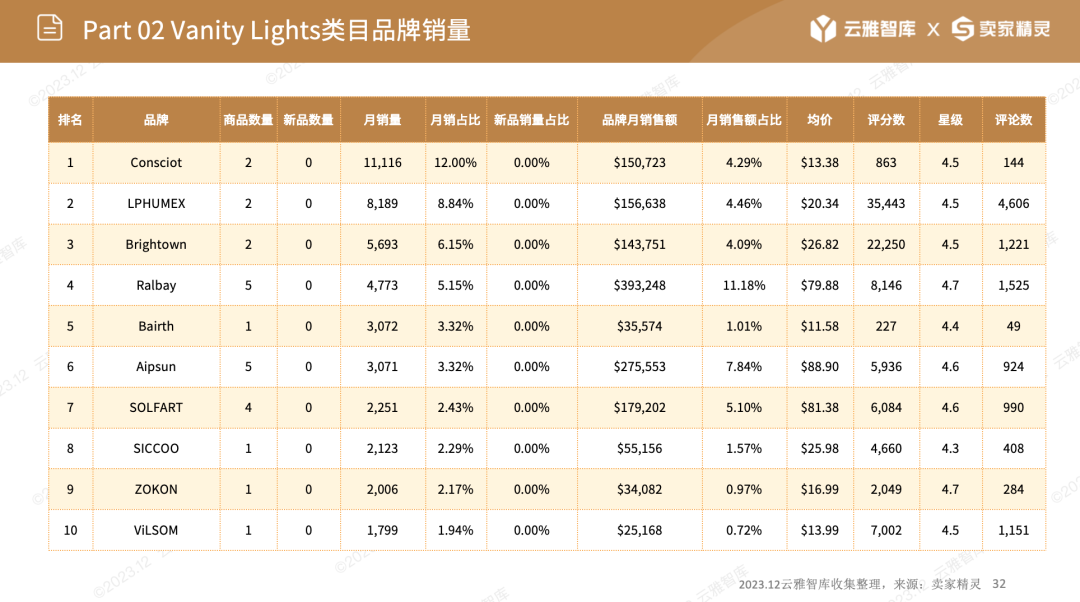This screenshot has width=1080, height=602.
Task: Select the 均价 column header
Action: pyautogui.click(x=820, y=120)
